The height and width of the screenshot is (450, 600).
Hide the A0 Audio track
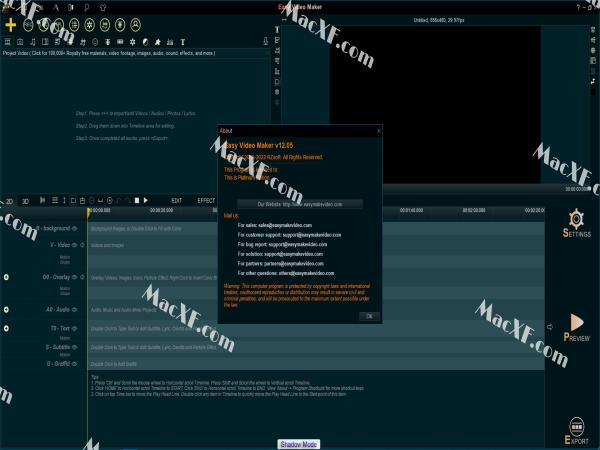pyautogui.click(x=75, y=310)
